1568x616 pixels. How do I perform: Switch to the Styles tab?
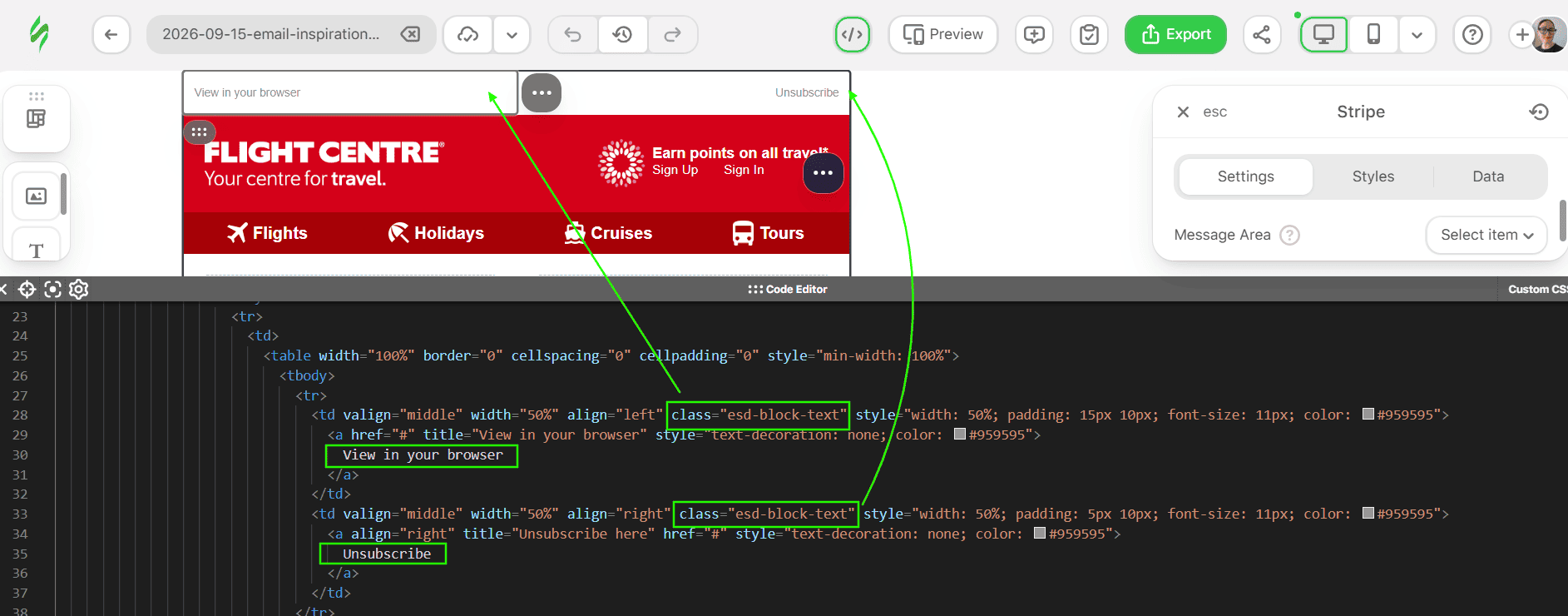(1373, 176)
